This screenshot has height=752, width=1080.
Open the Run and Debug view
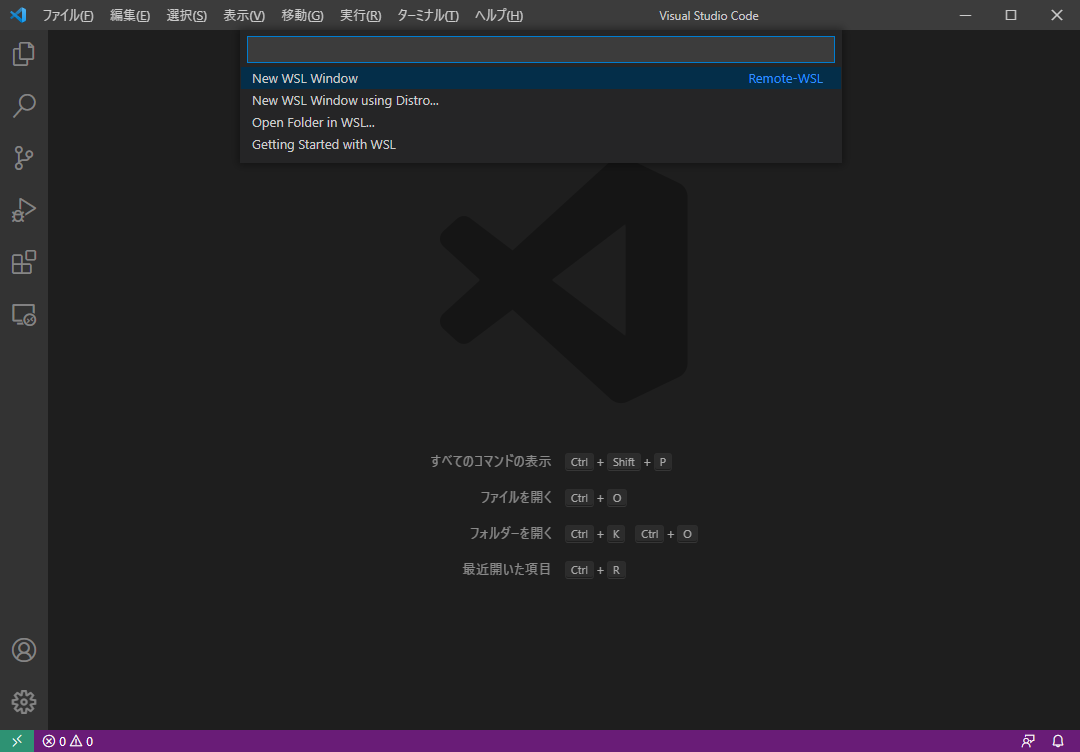click(x=23, y=210)
